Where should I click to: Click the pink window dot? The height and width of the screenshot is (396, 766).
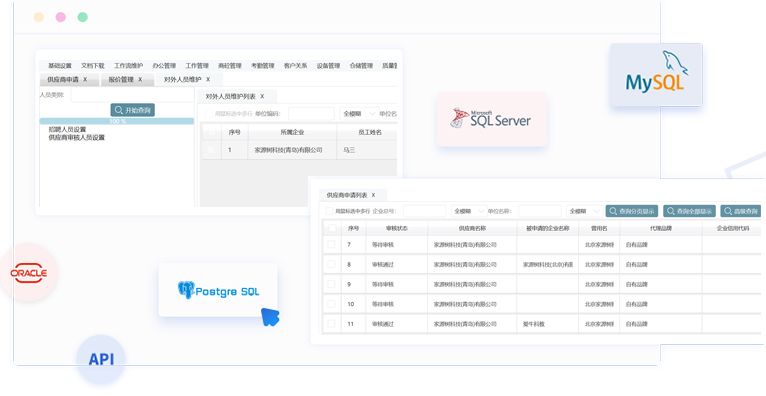pyautogui.click(x=61, y=17)
